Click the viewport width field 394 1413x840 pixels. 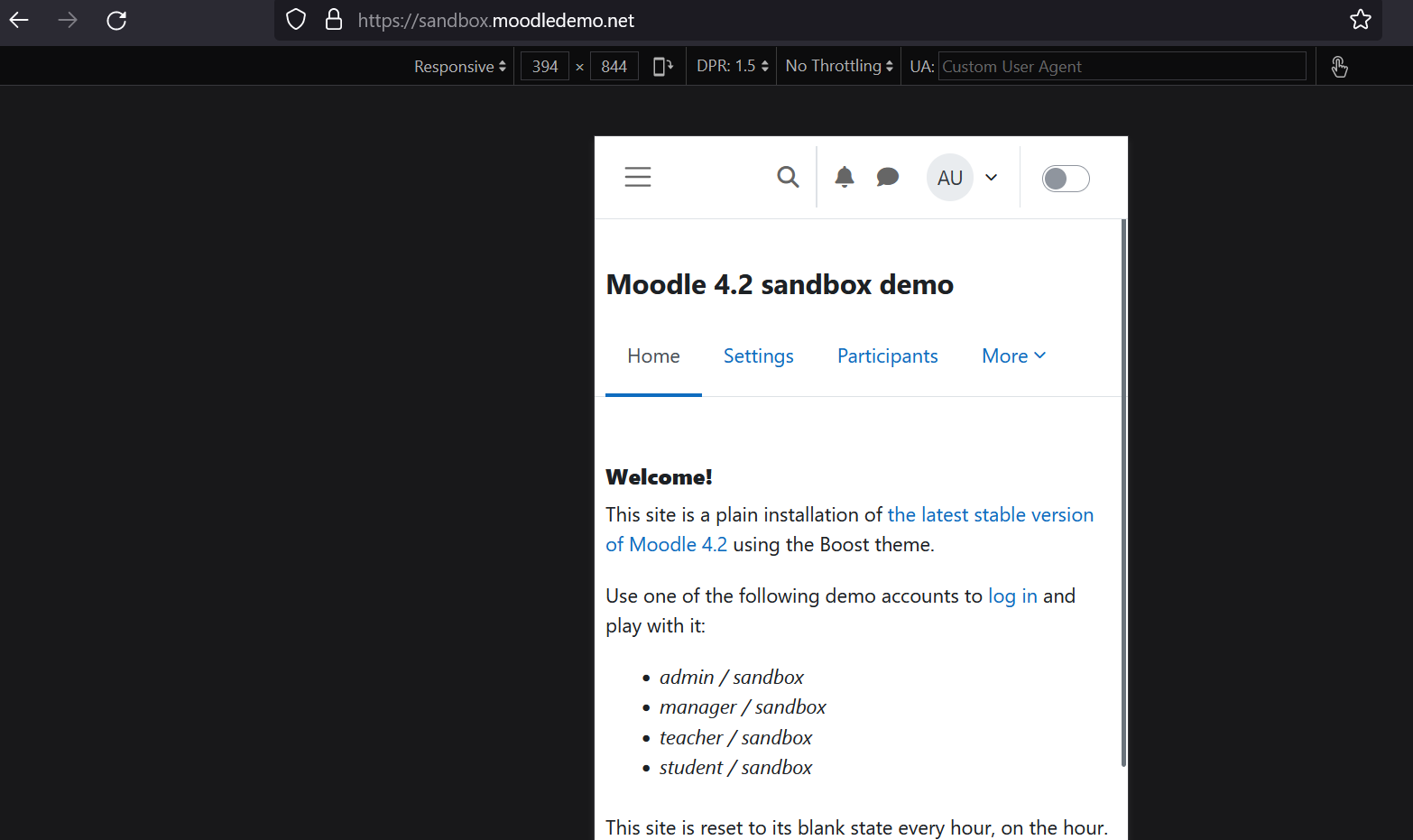[545, 66]
